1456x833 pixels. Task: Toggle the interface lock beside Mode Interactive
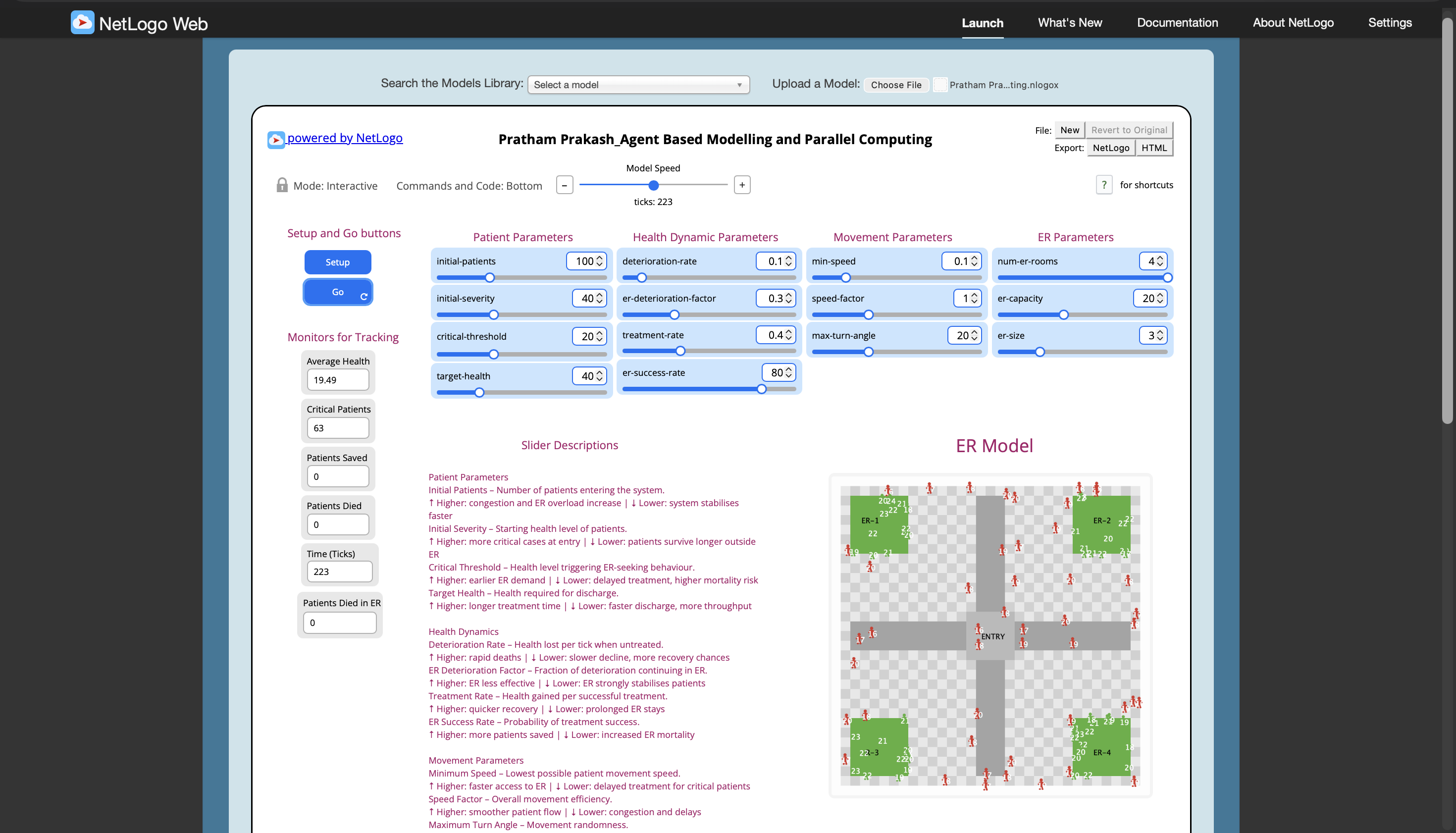coord(282,185)
